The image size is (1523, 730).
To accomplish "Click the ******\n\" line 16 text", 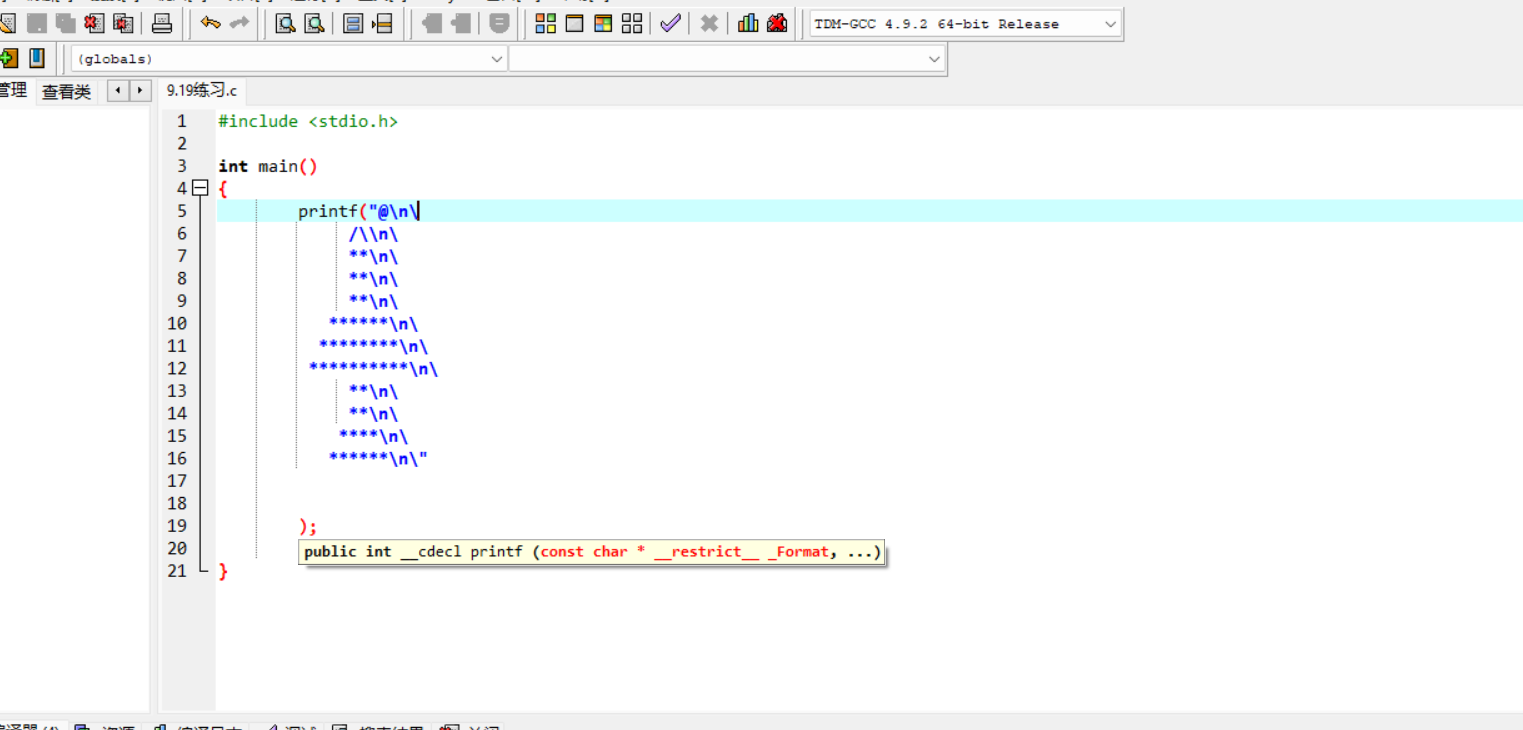I will (378, 459).
